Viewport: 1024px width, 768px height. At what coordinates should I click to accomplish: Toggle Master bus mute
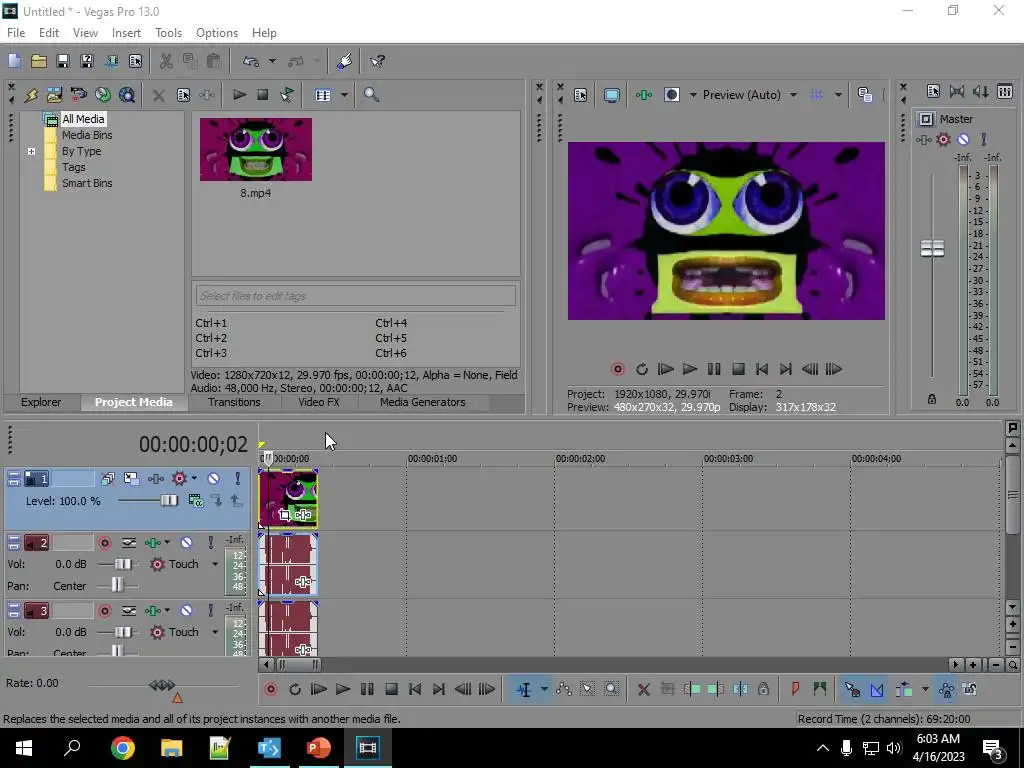(963, 139)
